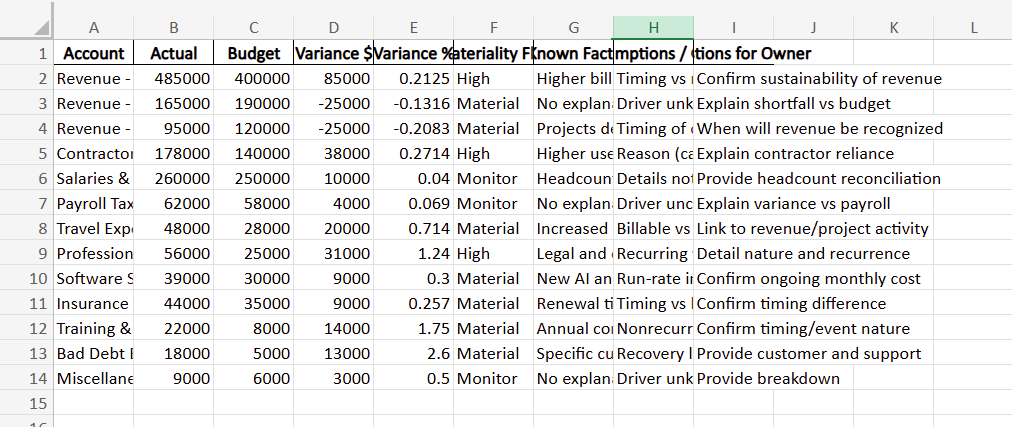Select column G header
Image resolution: width=1012 pixels, height=427 pixels.
[x=574, y=28]
